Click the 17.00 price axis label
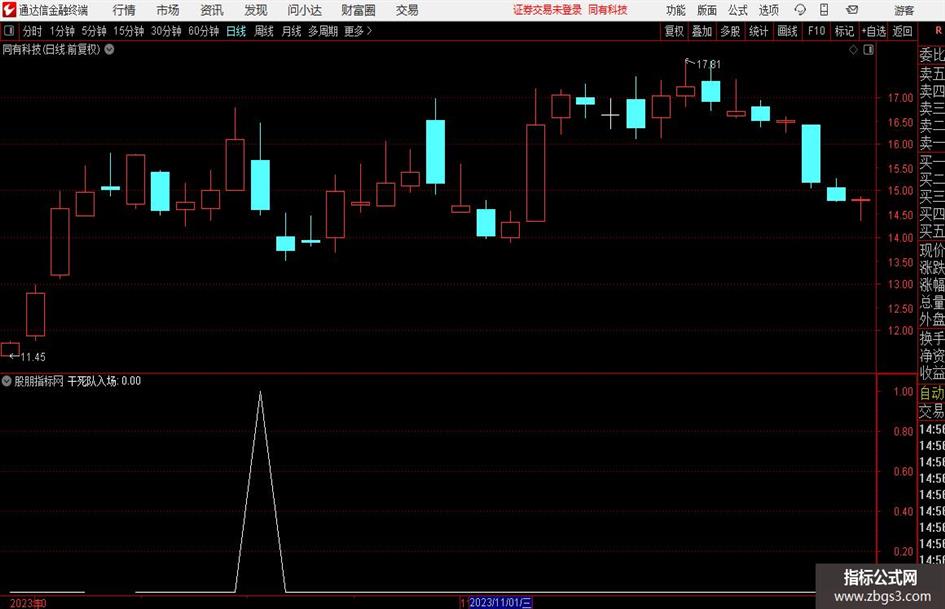Image resolution: width=945 pixels, height=609 pixels. point(900,98)
